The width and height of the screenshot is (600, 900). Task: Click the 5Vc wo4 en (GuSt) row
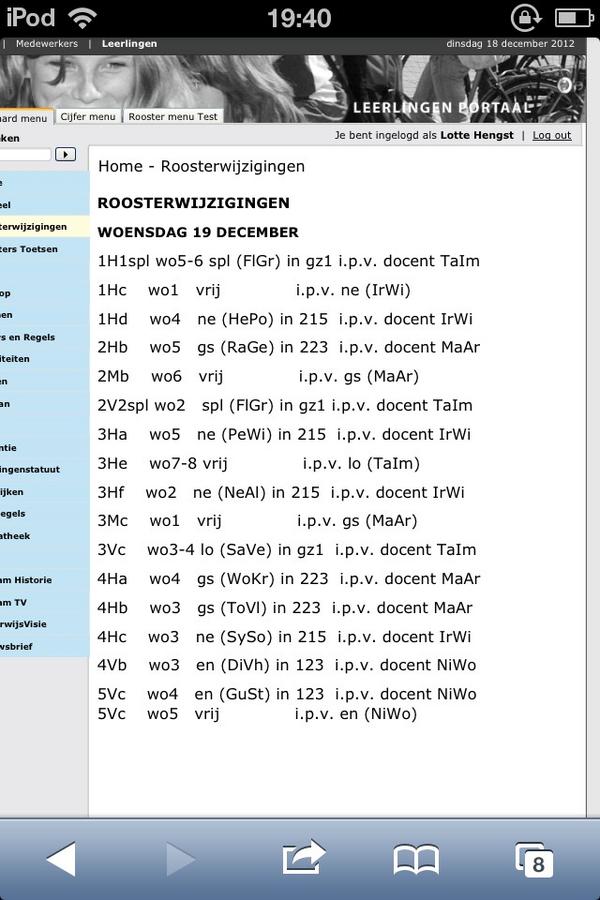tap(287, 694)
